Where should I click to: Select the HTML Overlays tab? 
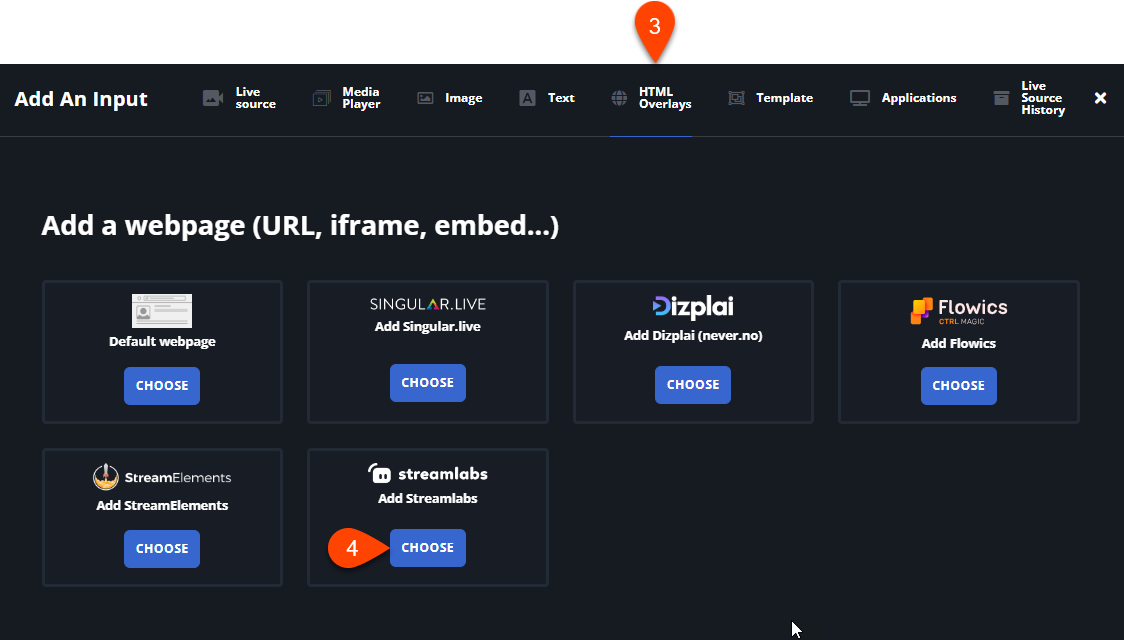tap(651, 98)
